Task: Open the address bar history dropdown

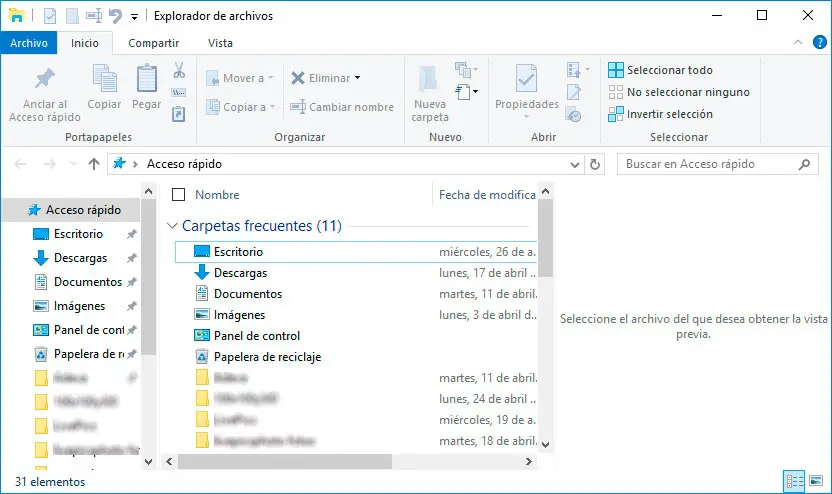Action: (574, 164)
